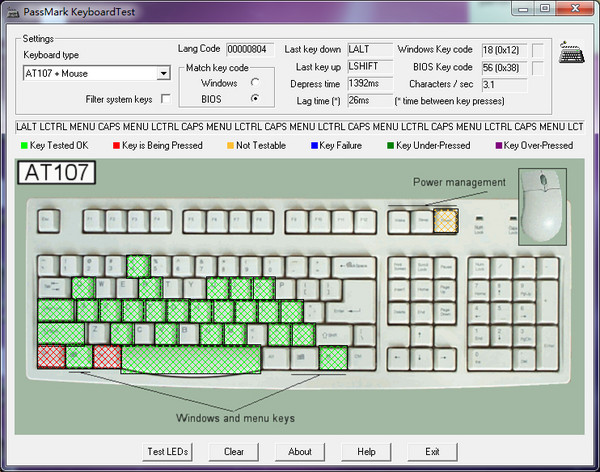Screen dimensions: 600x472
Task: Click the green spacebar on keyboard image
Action: pyautogui.click(x=191, y=359)
